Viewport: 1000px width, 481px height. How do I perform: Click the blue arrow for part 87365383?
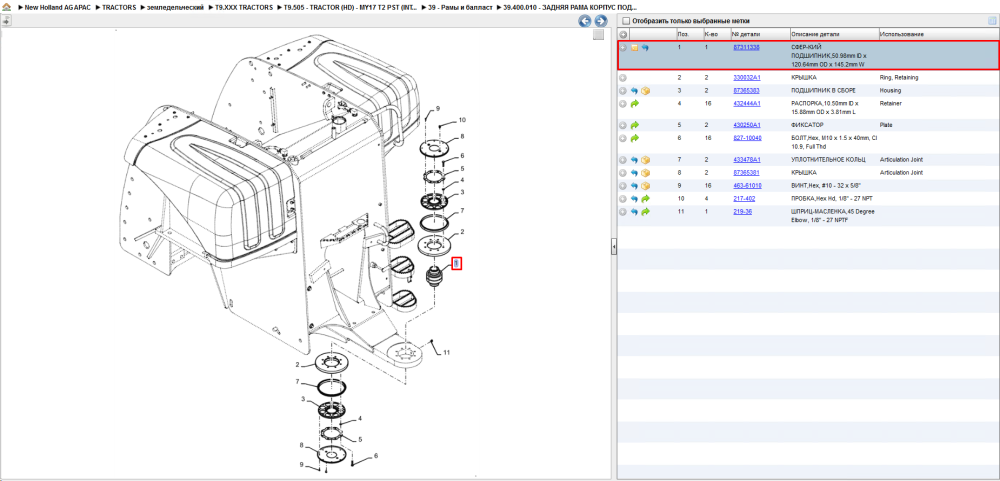635,91
